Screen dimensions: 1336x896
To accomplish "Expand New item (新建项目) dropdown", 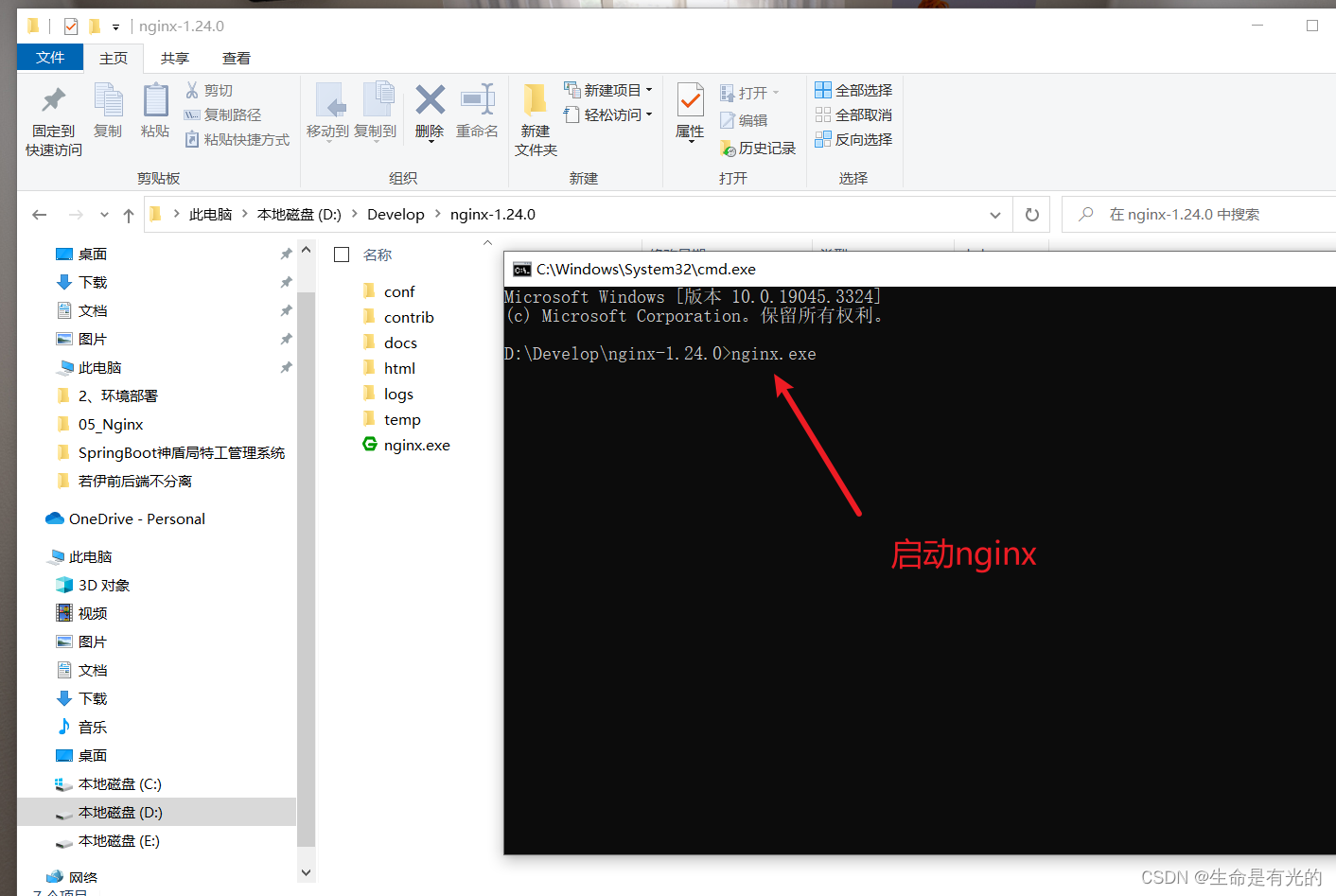I will 649,90.
